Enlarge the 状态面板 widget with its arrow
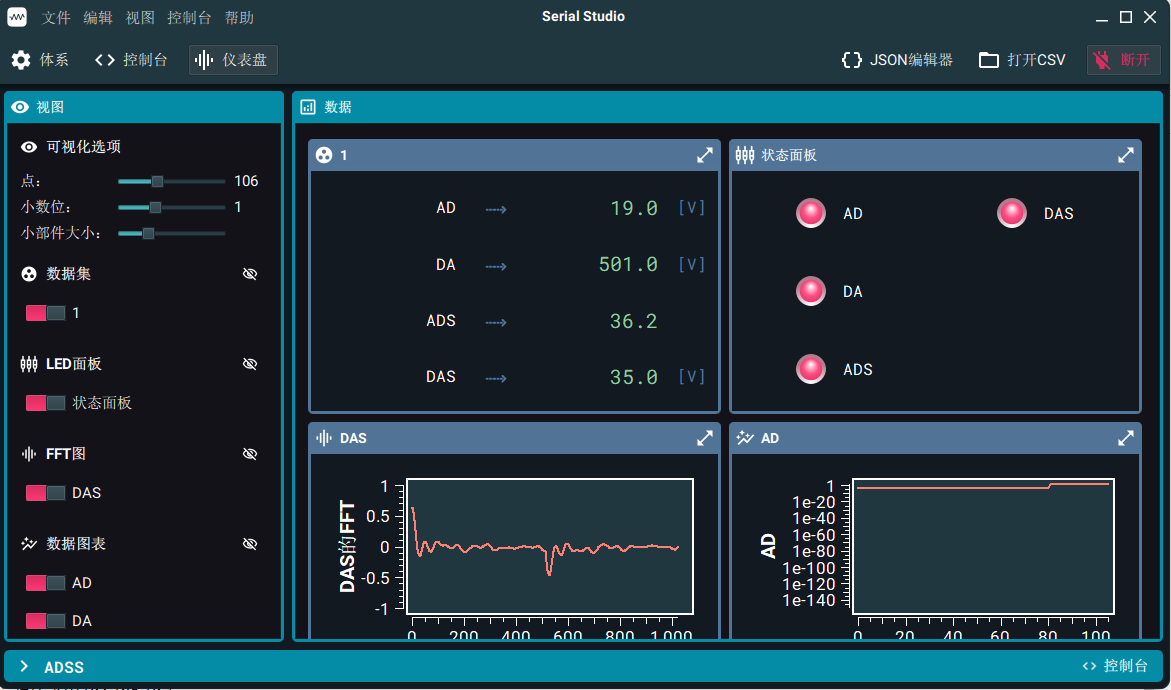The height and width of the screenshot is (690, 1171). point(1125,155)
